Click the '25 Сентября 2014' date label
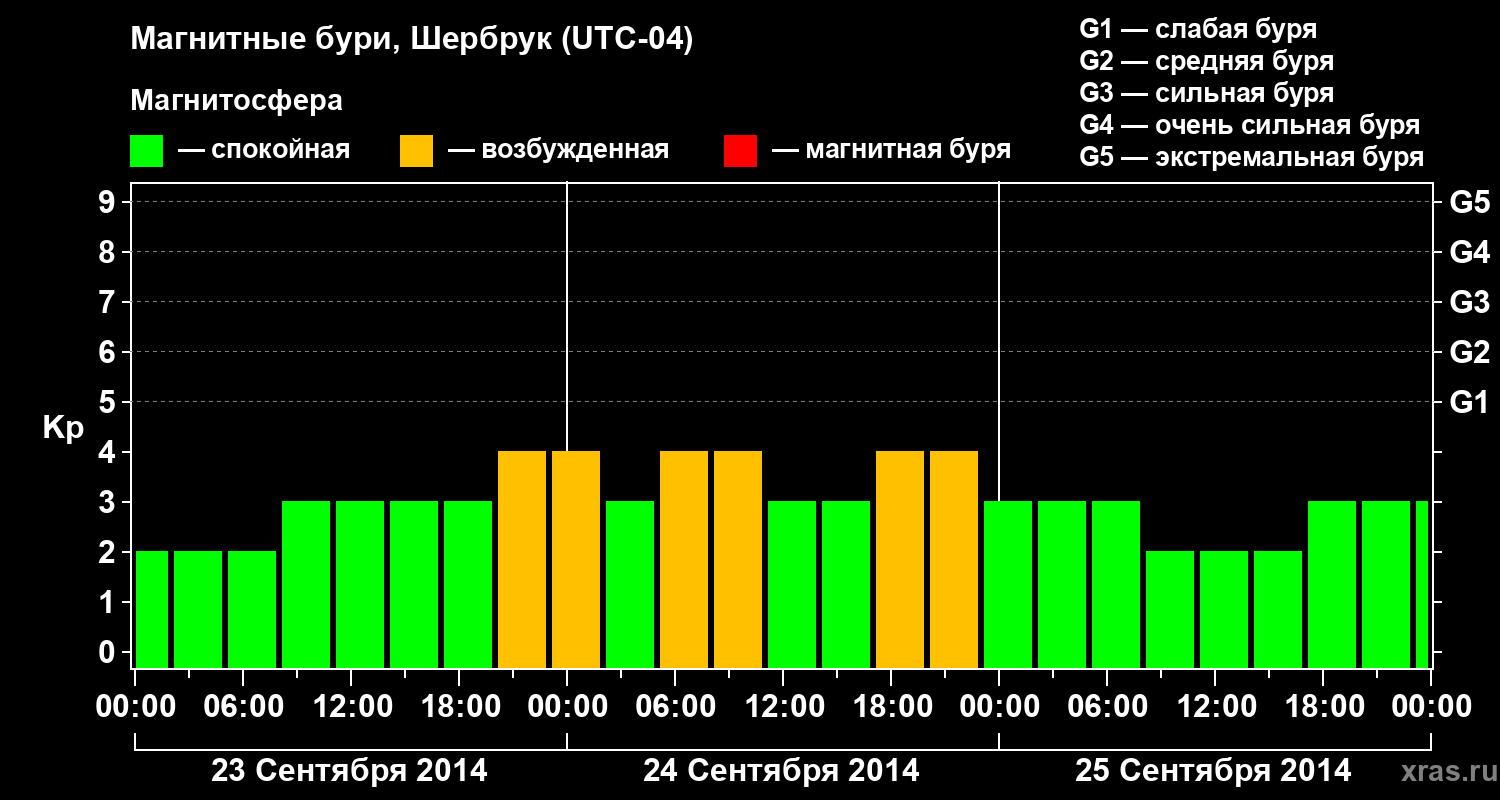This screenshot has height=800, width=1500. tap(1213, 771)
